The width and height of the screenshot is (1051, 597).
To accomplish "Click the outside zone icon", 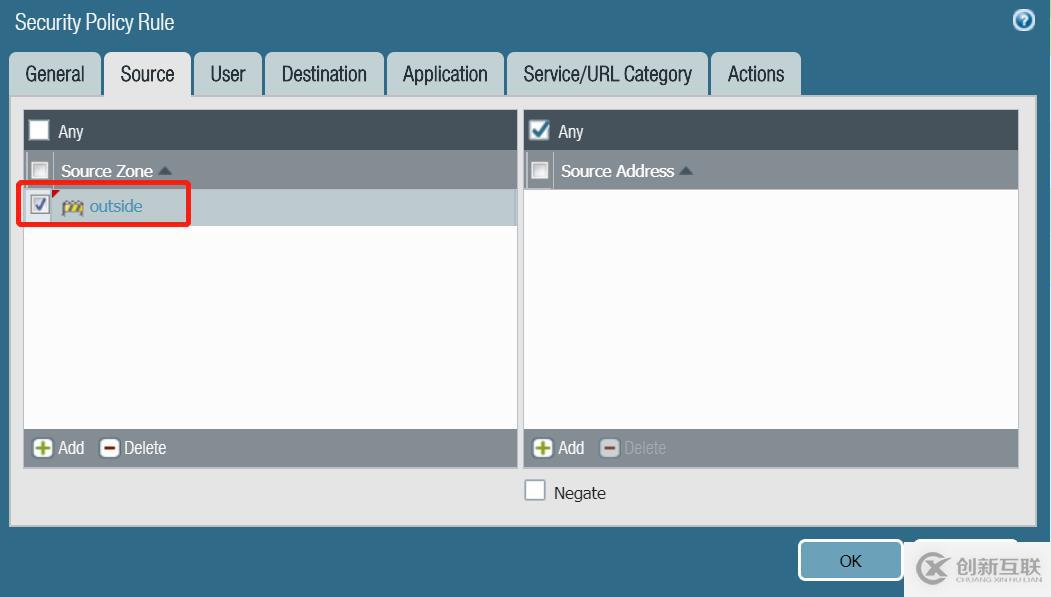I will (72, 207).
